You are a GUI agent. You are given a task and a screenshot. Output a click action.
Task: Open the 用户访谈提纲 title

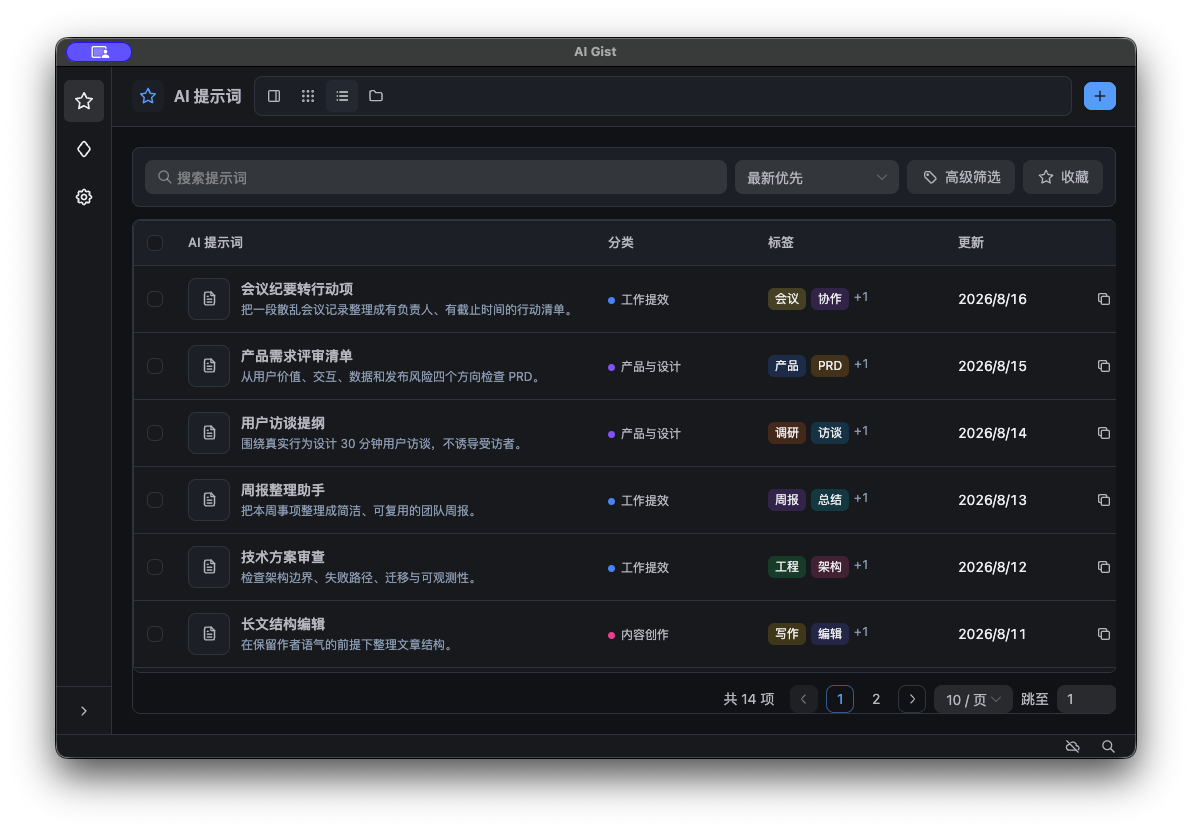click(283, 423)
